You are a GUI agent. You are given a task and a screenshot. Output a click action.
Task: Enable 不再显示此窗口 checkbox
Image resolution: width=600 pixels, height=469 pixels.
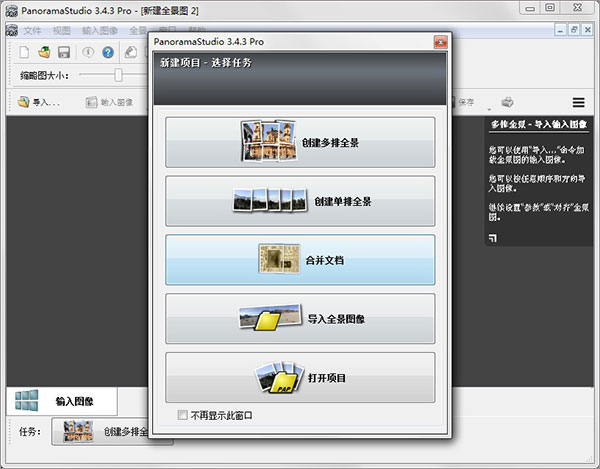click(x=183, y=415)
